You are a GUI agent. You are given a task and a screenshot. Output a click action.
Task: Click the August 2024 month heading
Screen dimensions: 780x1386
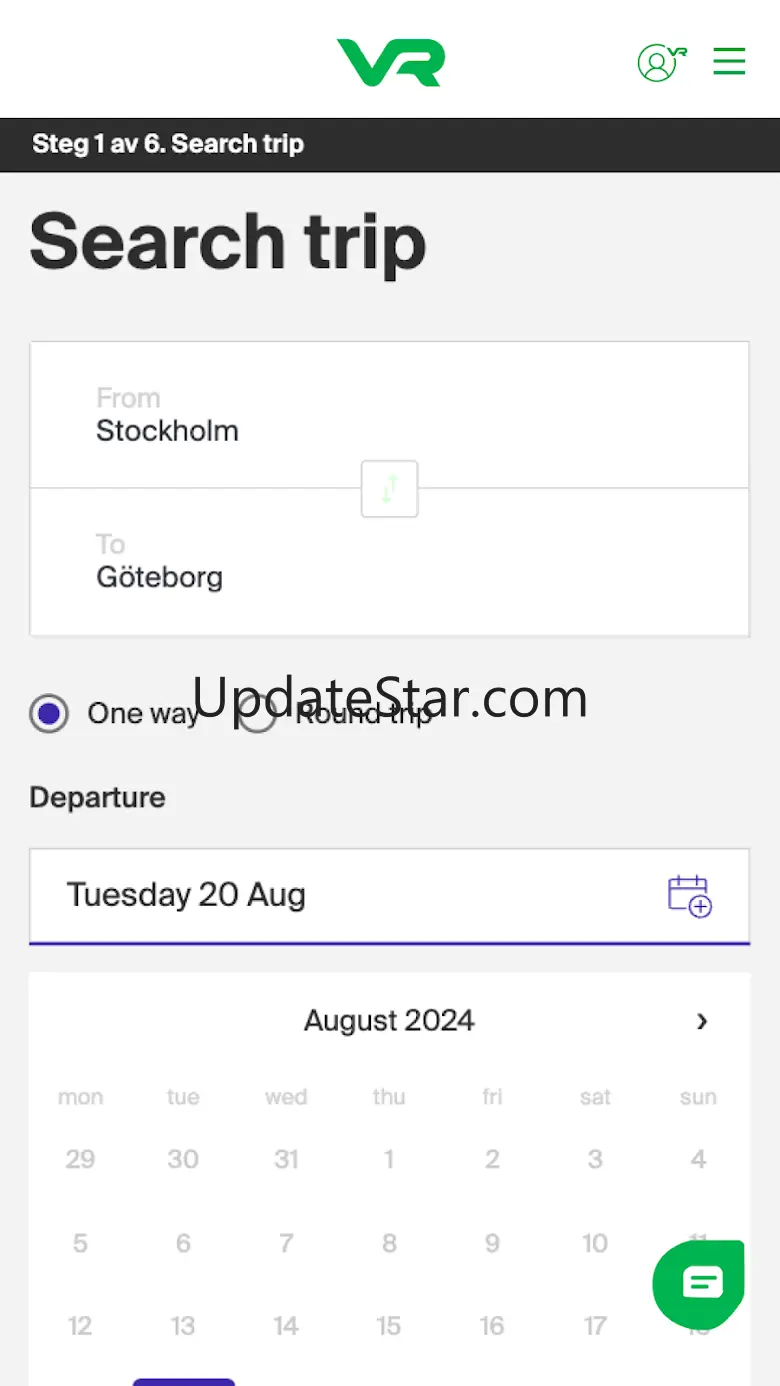coord(389,1021)
